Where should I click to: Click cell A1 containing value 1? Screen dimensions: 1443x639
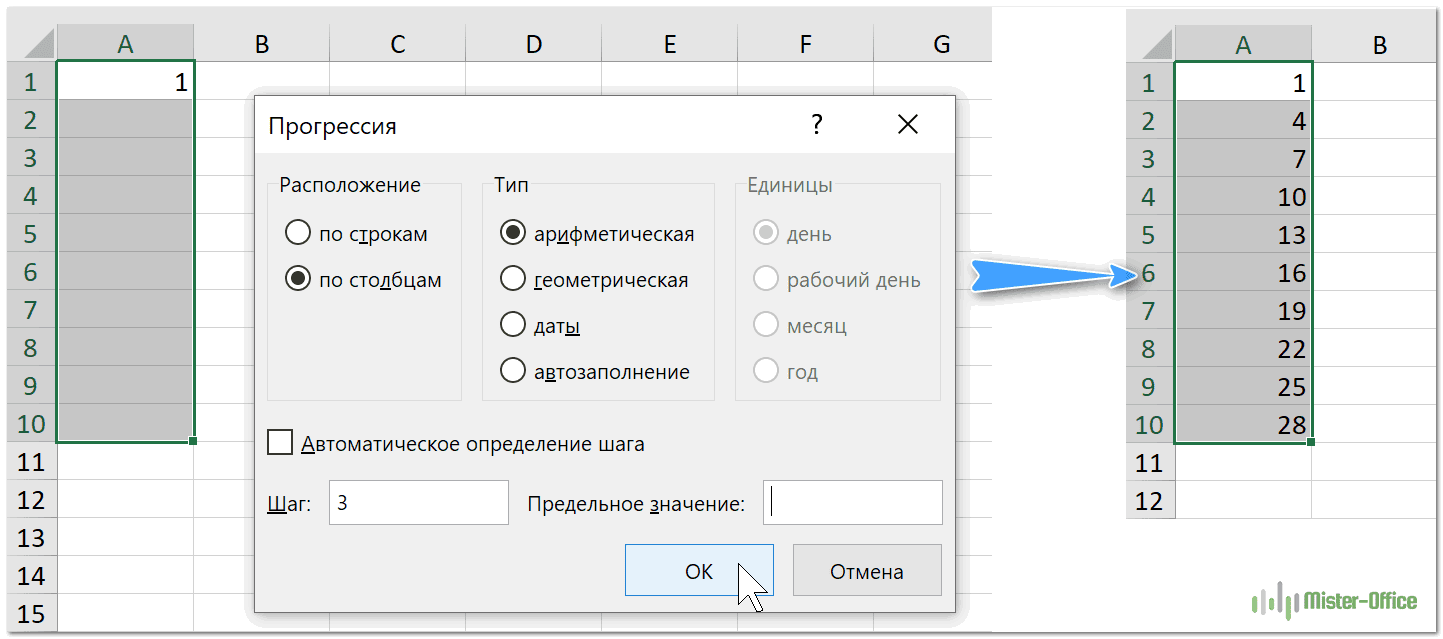tap(125, 82)
